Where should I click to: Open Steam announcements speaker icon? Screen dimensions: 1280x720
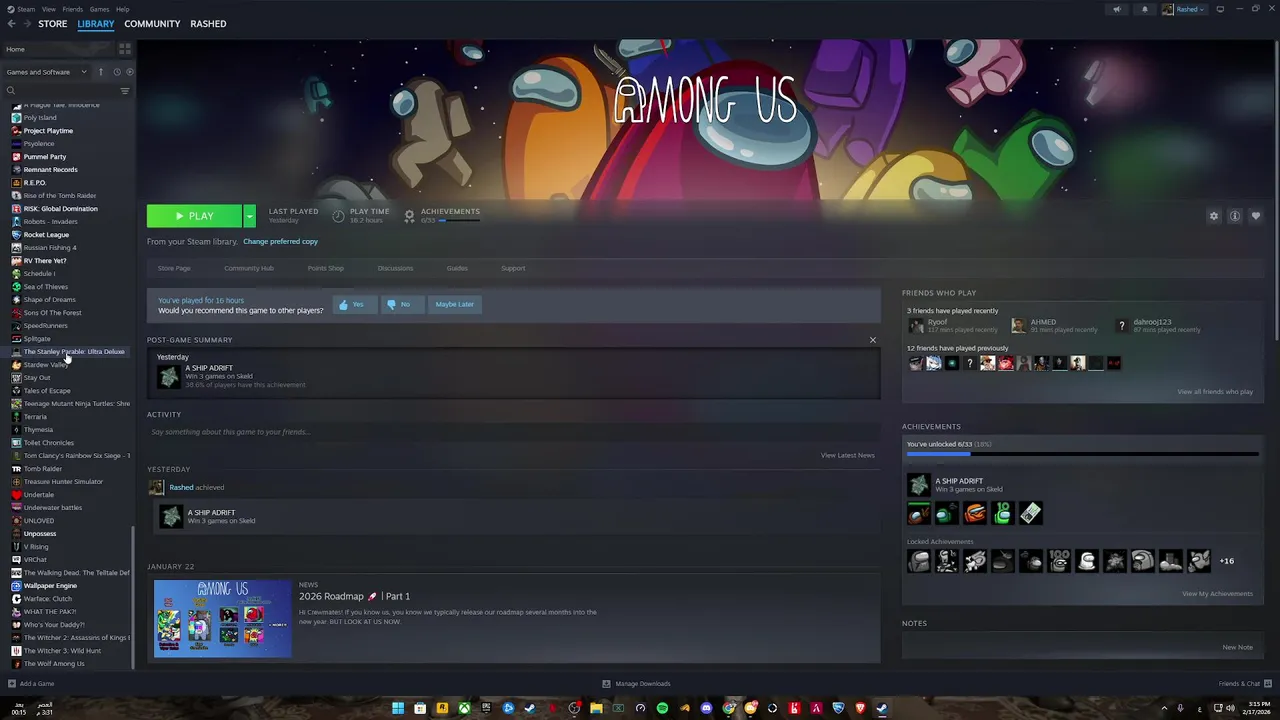pyautogui.click(x=1117, y=9)
